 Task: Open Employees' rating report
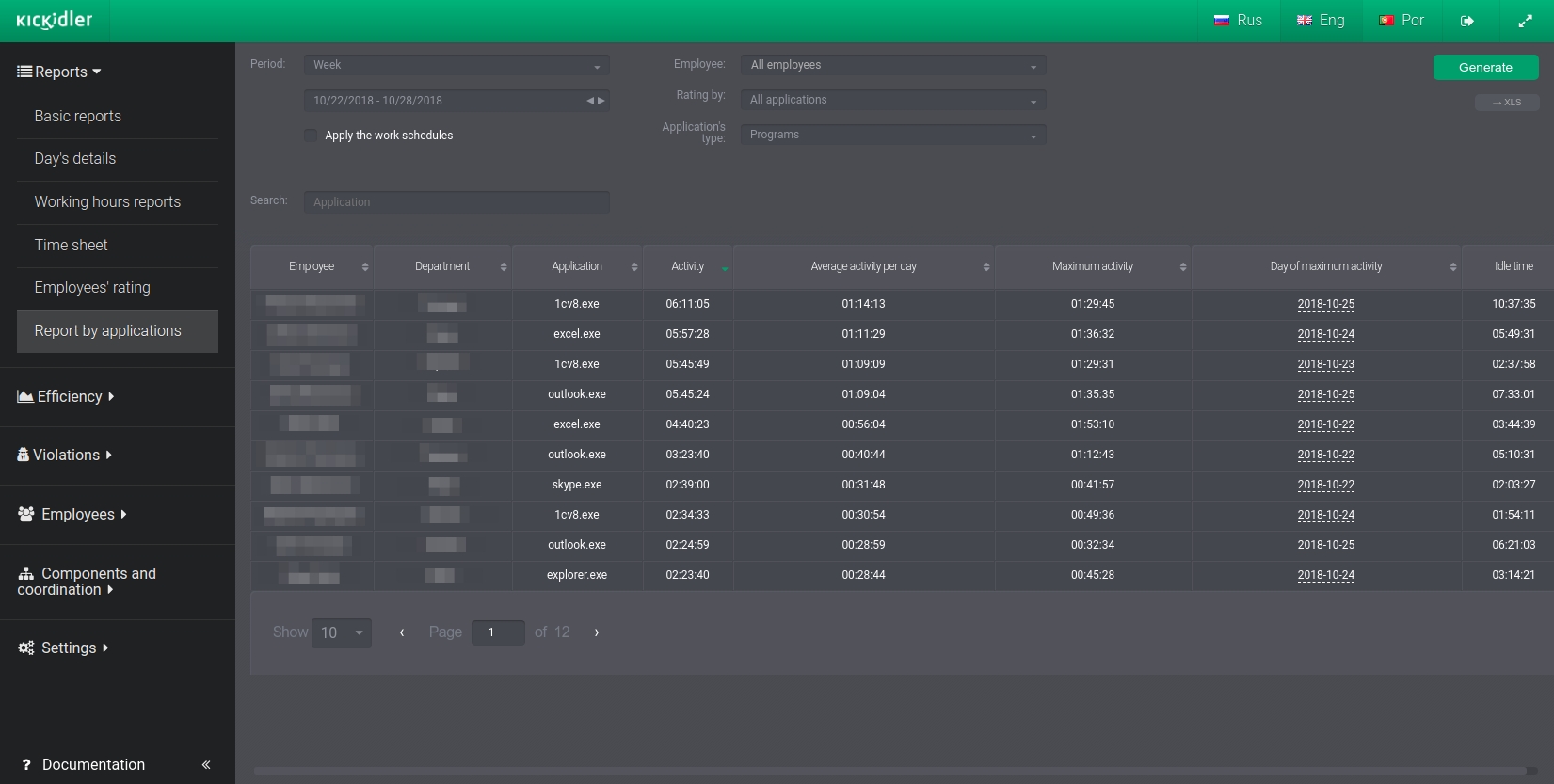[92, 287]
